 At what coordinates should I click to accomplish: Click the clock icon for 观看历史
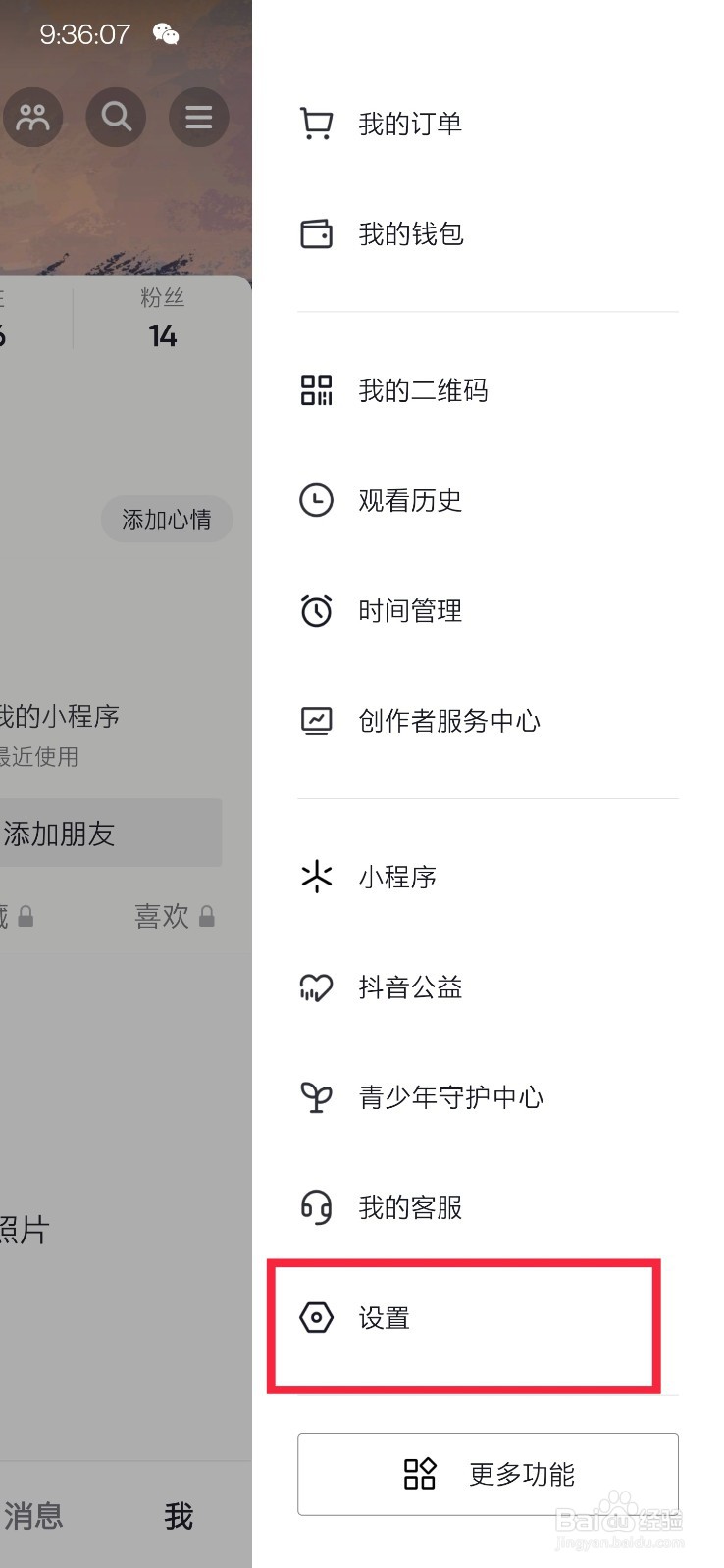point(316,500)
